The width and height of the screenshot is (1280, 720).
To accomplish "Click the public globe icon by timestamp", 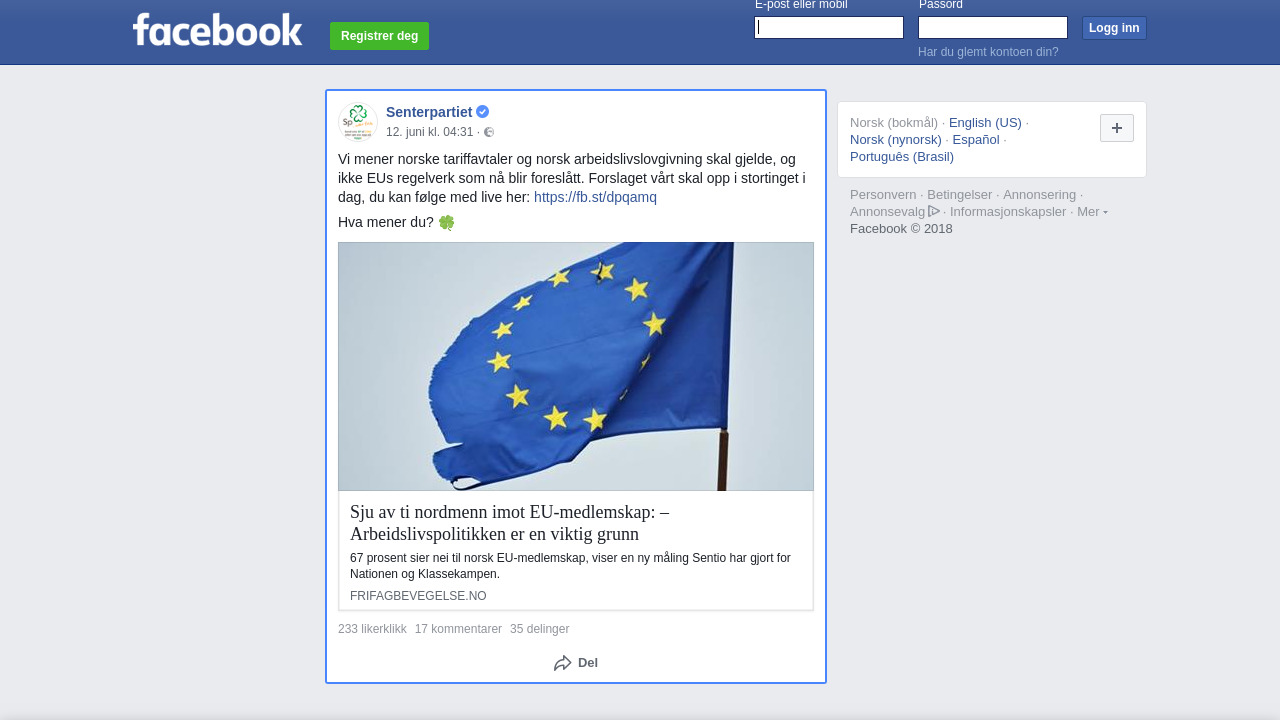I will 489,132.
